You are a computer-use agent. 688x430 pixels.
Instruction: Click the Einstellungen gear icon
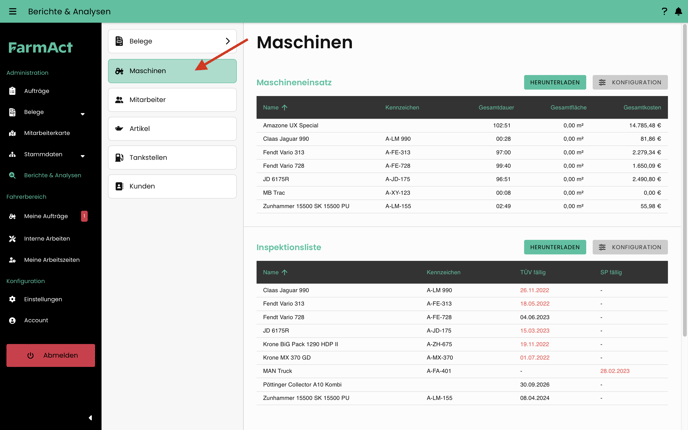[12, 299]
